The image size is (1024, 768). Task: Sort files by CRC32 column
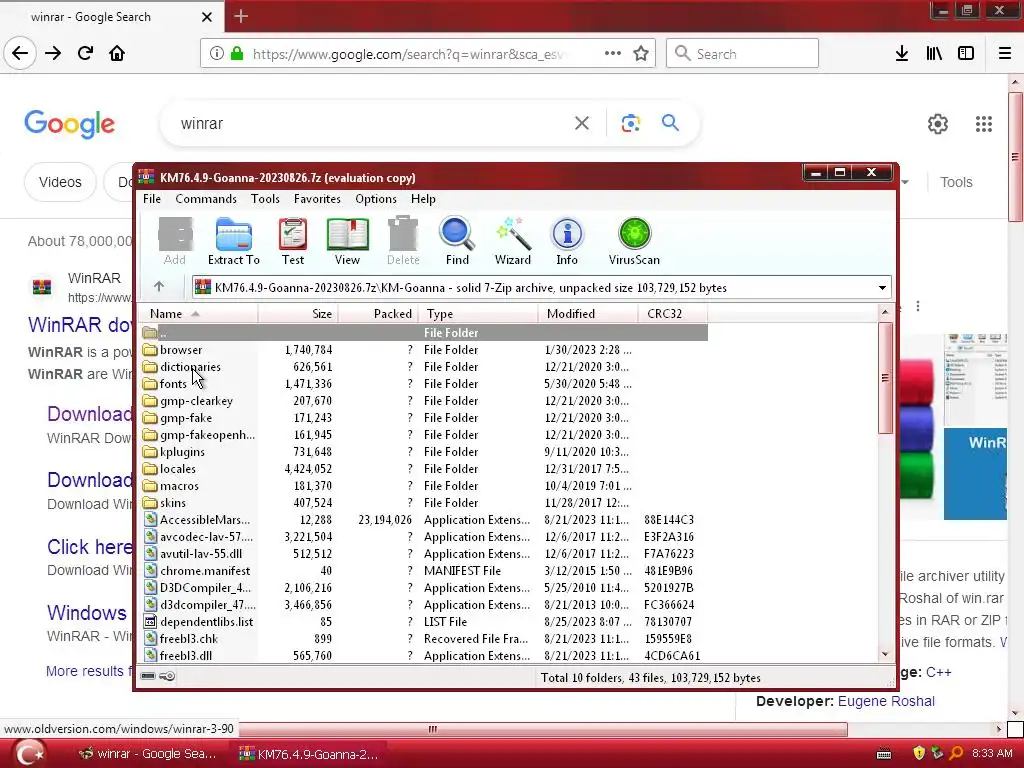673,313
